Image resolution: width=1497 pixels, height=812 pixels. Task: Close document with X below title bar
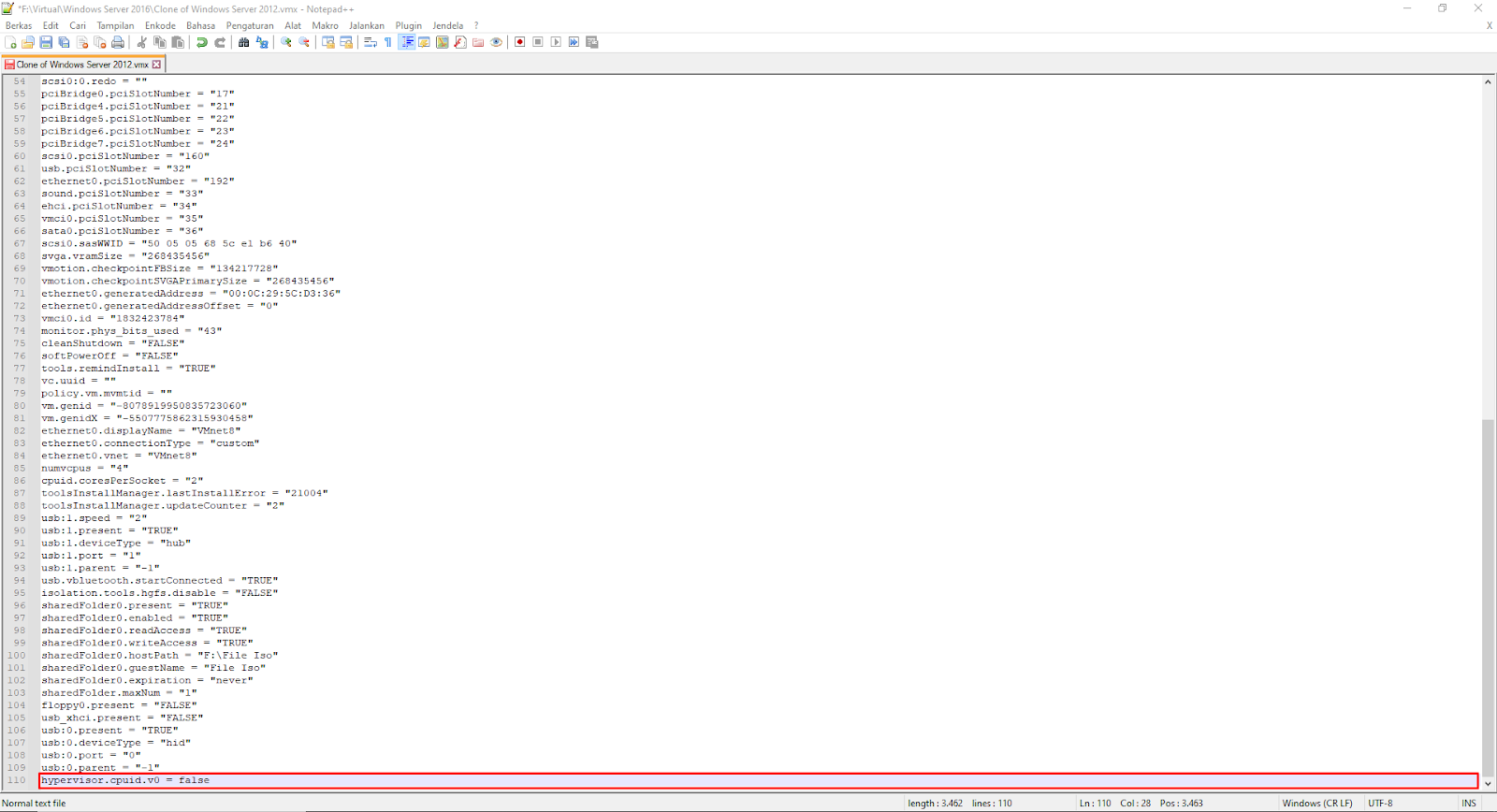coord(1489,25)
